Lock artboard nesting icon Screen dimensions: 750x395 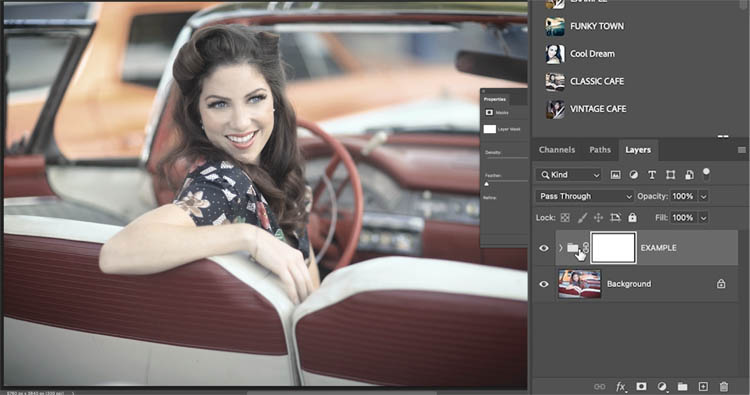[615, 218]
